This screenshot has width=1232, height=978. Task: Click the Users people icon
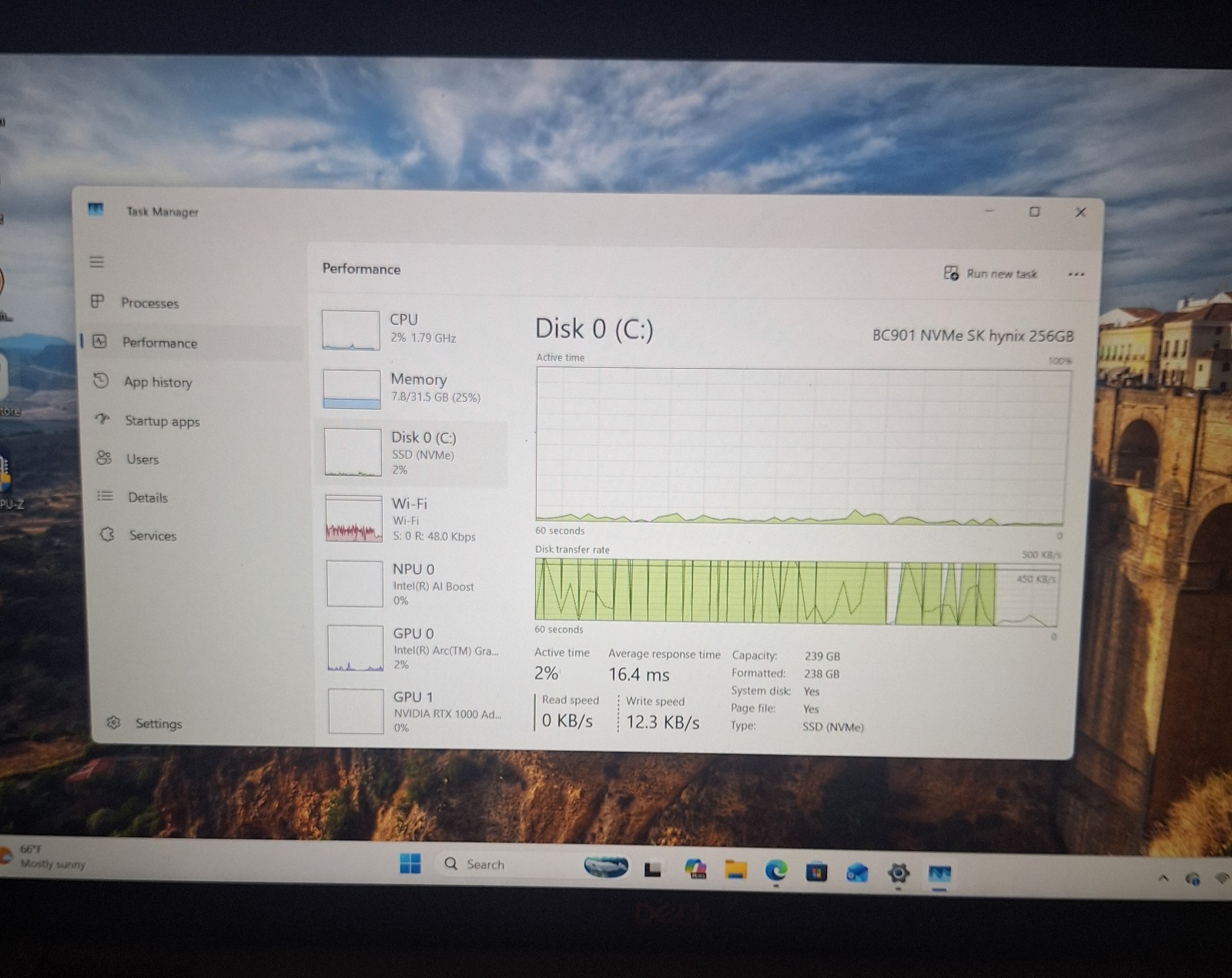pos(104,457)
